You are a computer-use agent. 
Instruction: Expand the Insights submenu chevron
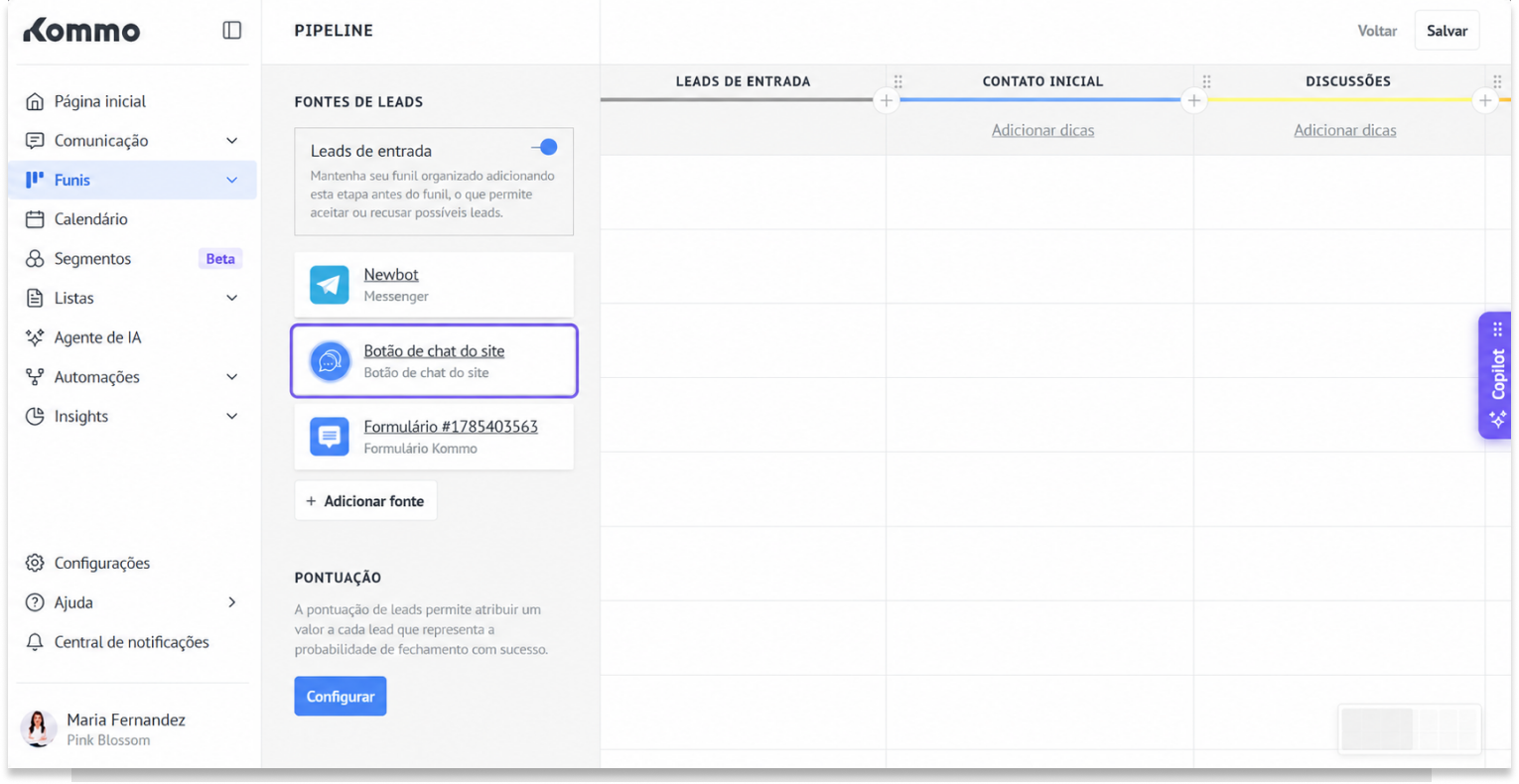(x=231, y=416)
